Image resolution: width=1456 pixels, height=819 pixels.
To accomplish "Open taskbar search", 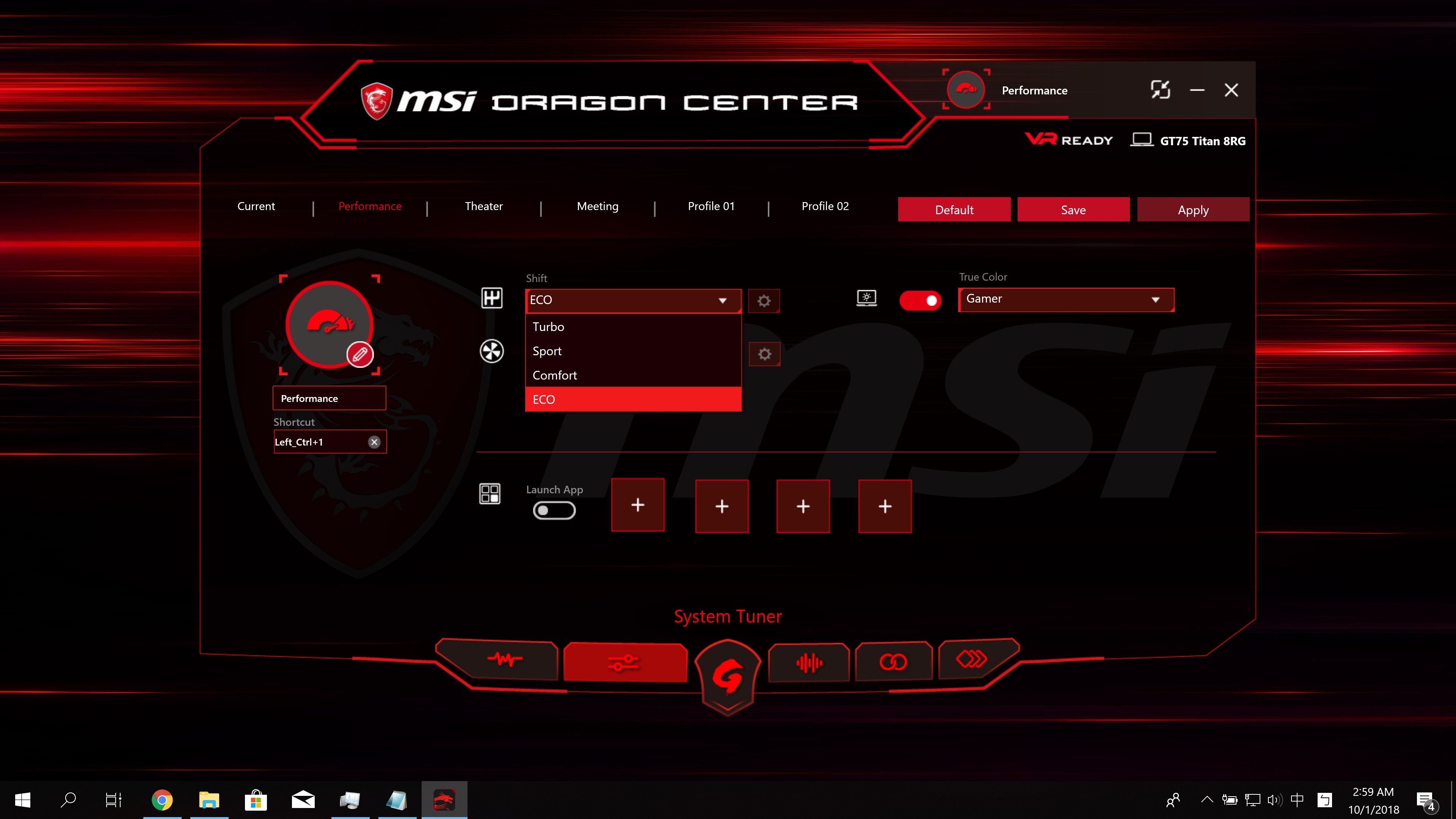I will [x=68, y=800].
